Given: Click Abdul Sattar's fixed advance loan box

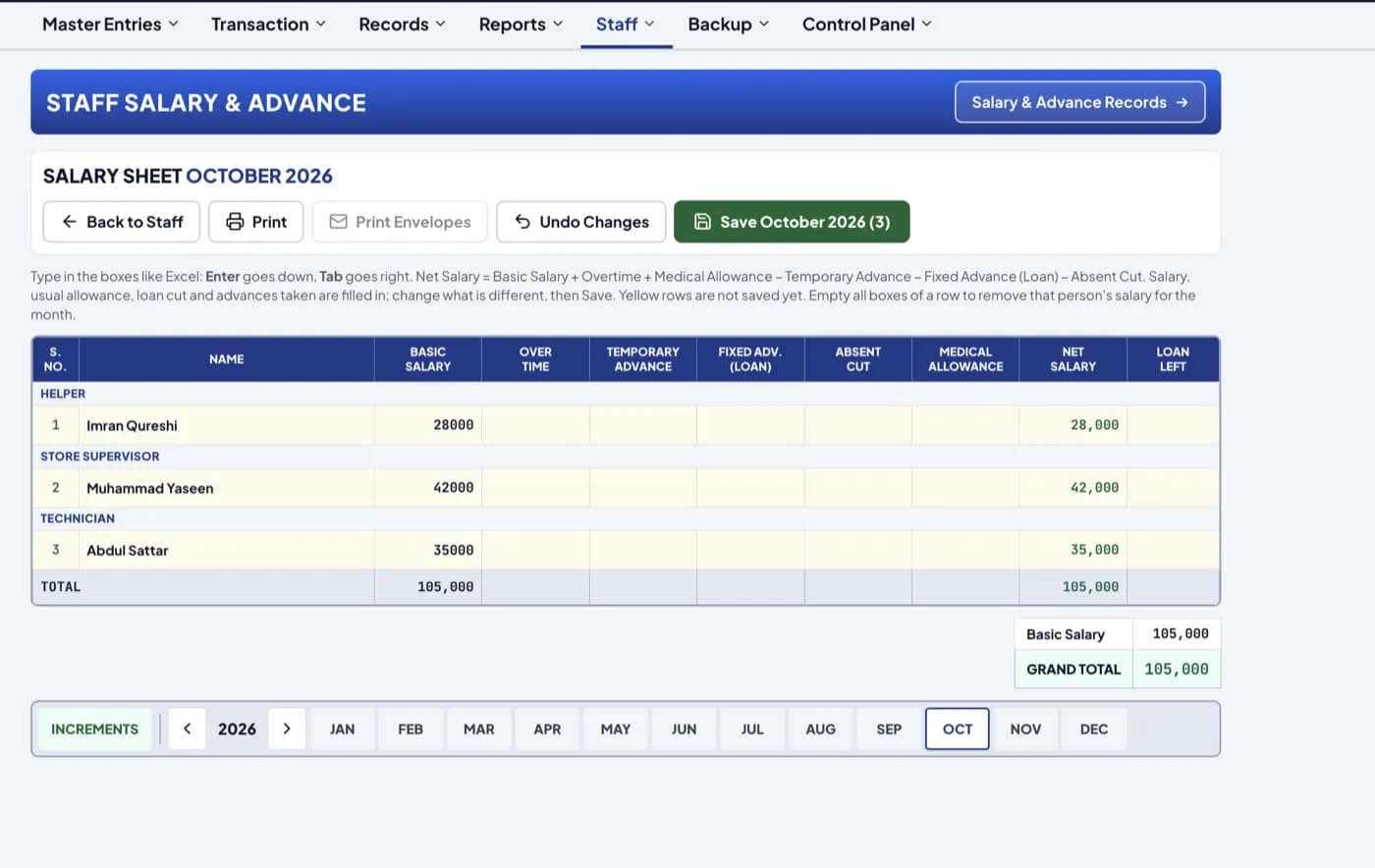Looking at the screenshot, I should (750, 550).
